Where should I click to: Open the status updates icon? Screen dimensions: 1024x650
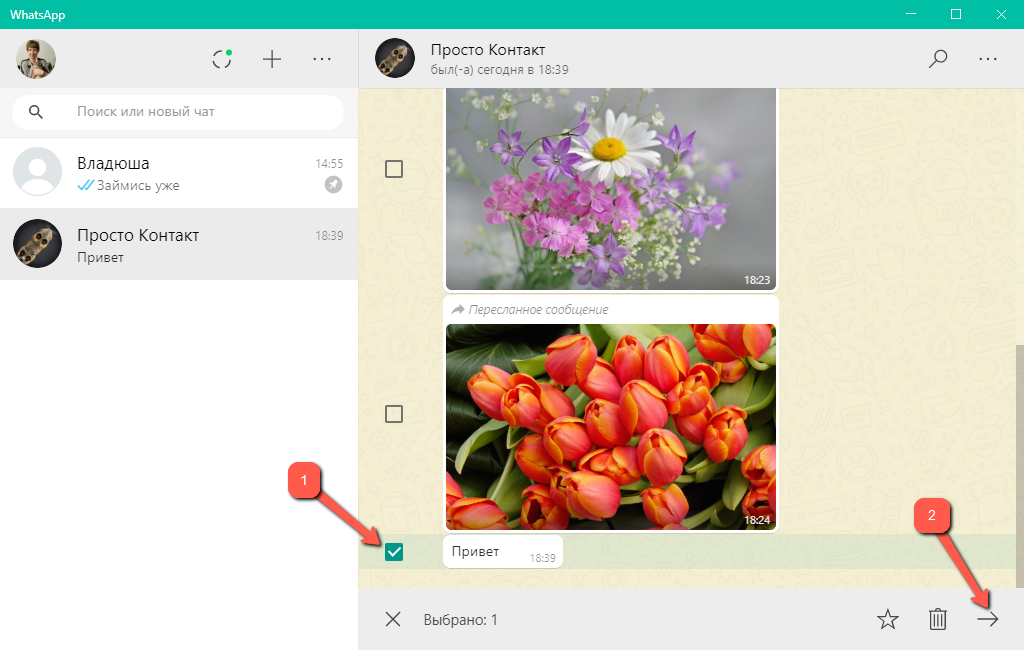pyautogui.click(x=222, y=59)
